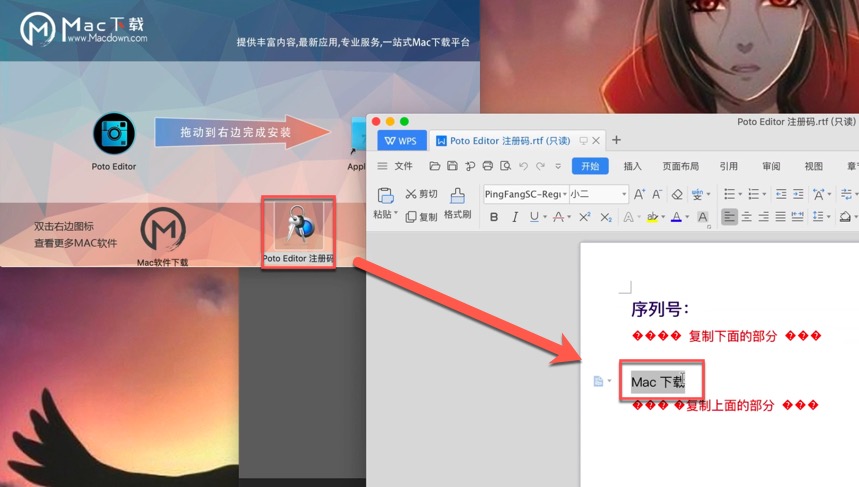Image resolution: width=859 pixels, height=487 pixels.
Task: Click the Save disk icon in WPS toolbar
Action: point(452,166)
